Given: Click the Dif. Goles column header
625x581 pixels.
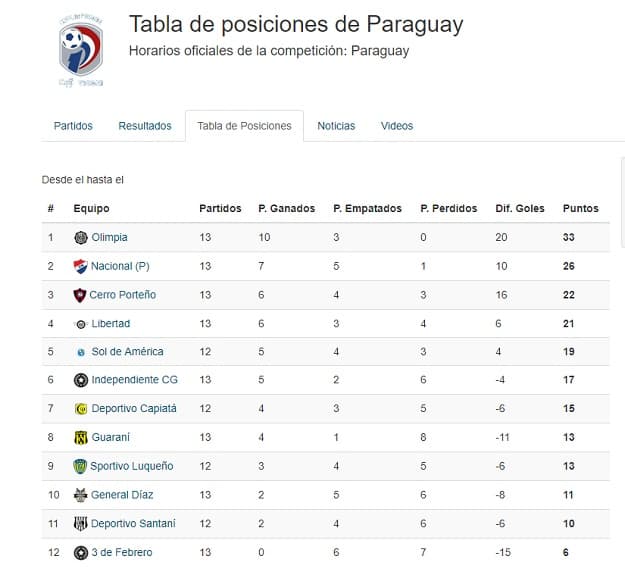Looking at the screenshot, I should [520, 208].
